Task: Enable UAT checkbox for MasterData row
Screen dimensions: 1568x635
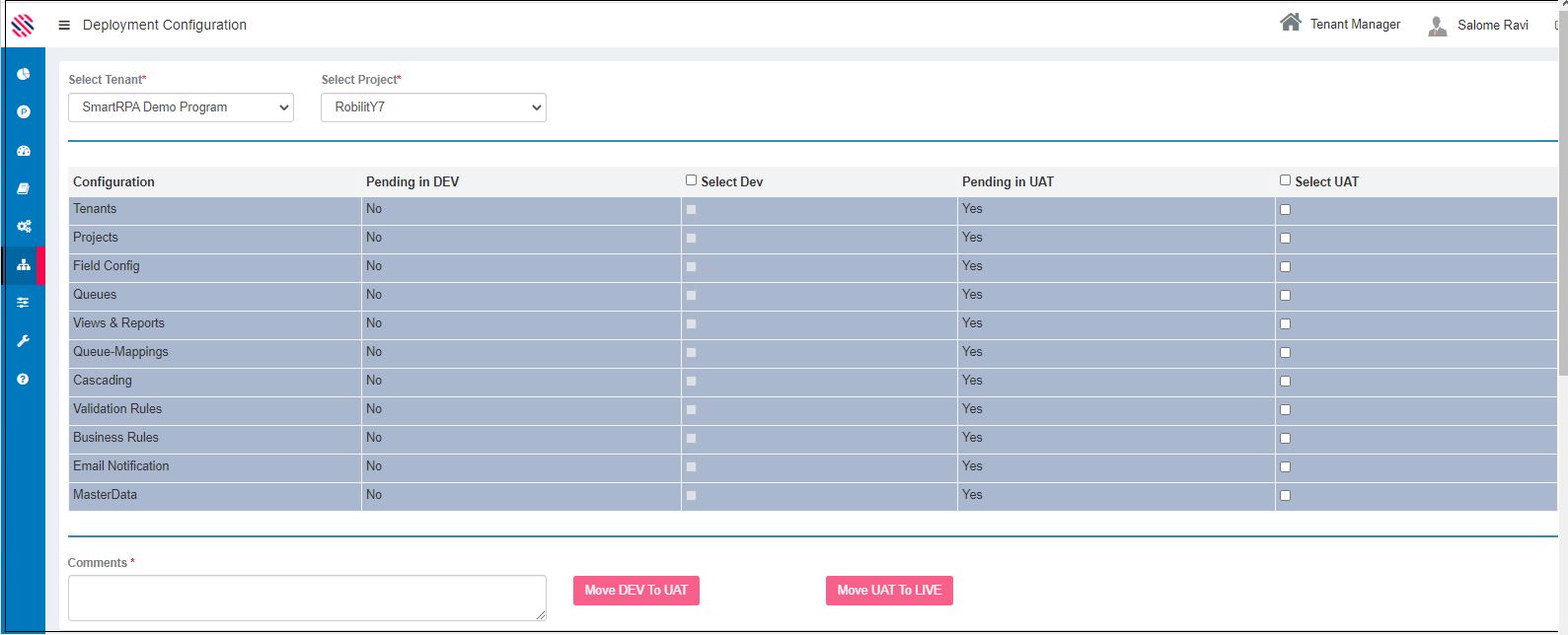Action: coord(1285,496)
